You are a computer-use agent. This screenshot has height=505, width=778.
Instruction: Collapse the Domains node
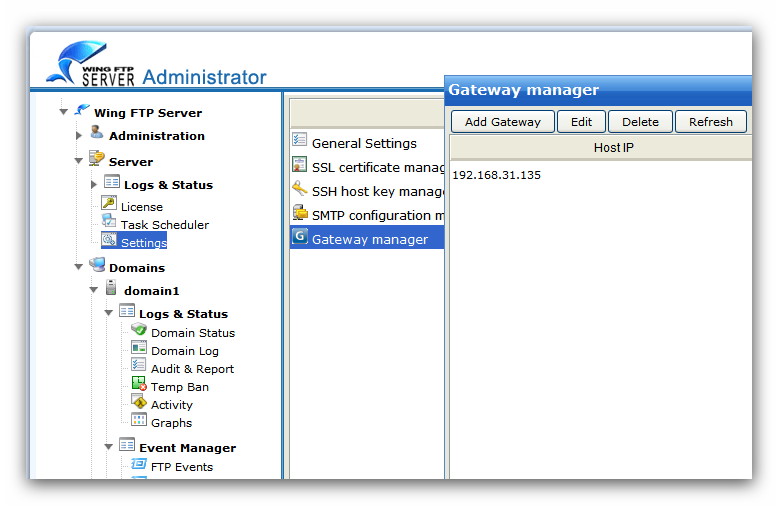click(x=78, y=267)
